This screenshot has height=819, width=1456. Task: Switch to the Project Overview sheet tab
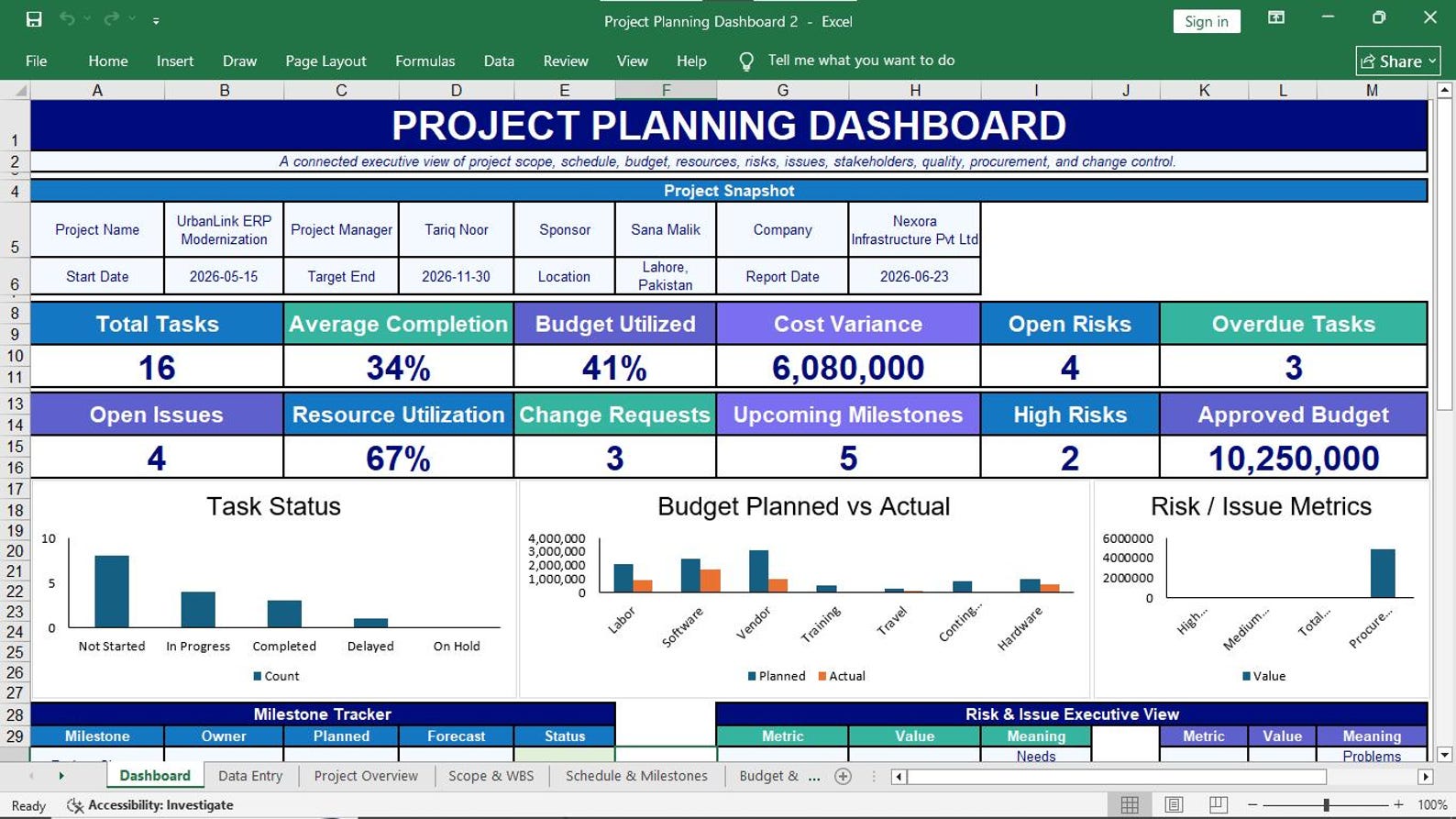(366, 776)
